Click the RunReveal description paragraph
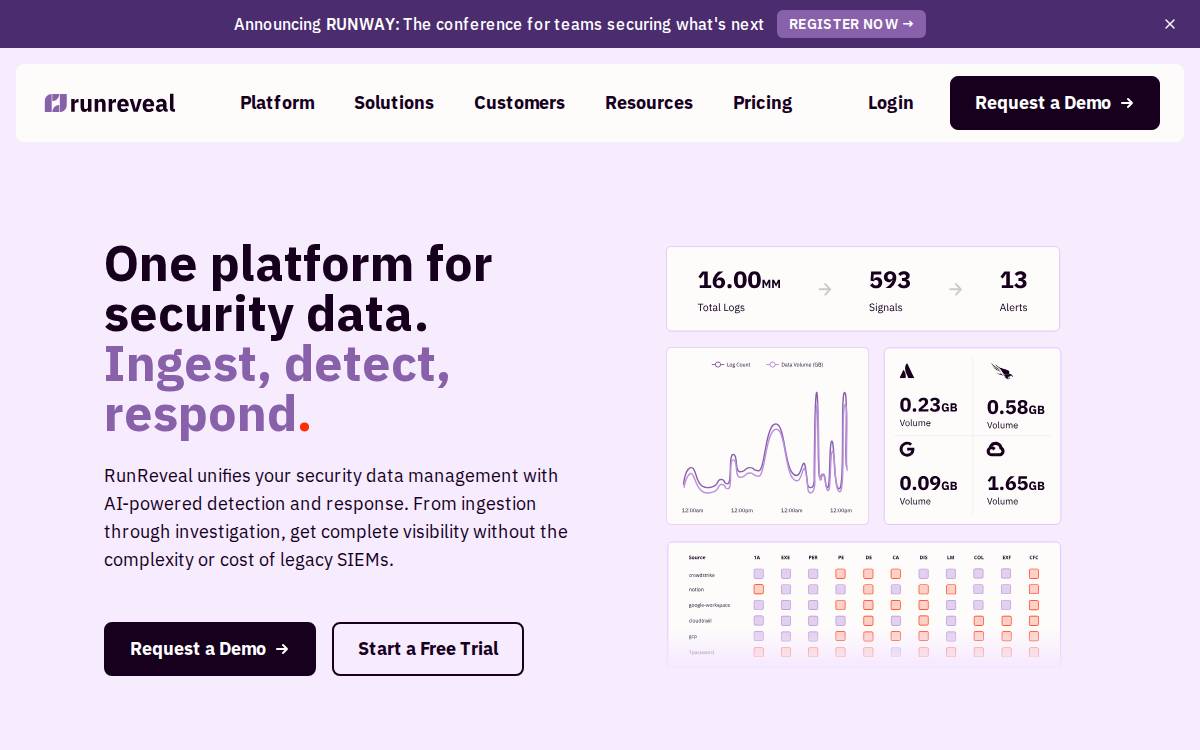 pos(336,518)
